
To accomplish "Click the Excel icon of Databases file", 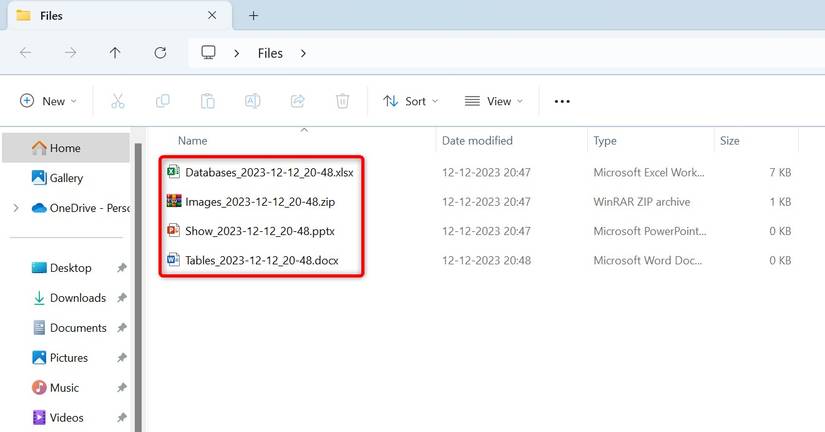I will click(x=173, y=172).
